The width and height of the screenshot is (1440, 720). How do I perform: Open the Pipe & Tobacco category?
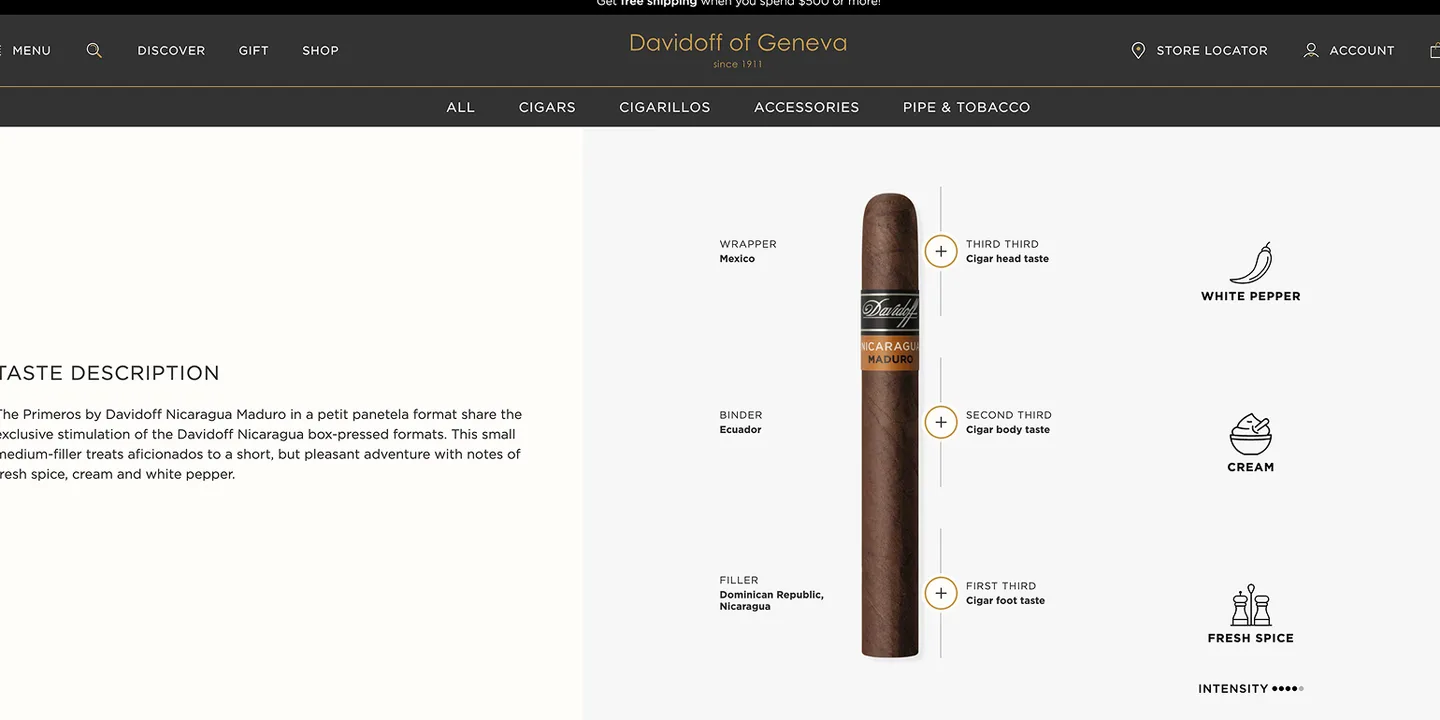(966, 107)
